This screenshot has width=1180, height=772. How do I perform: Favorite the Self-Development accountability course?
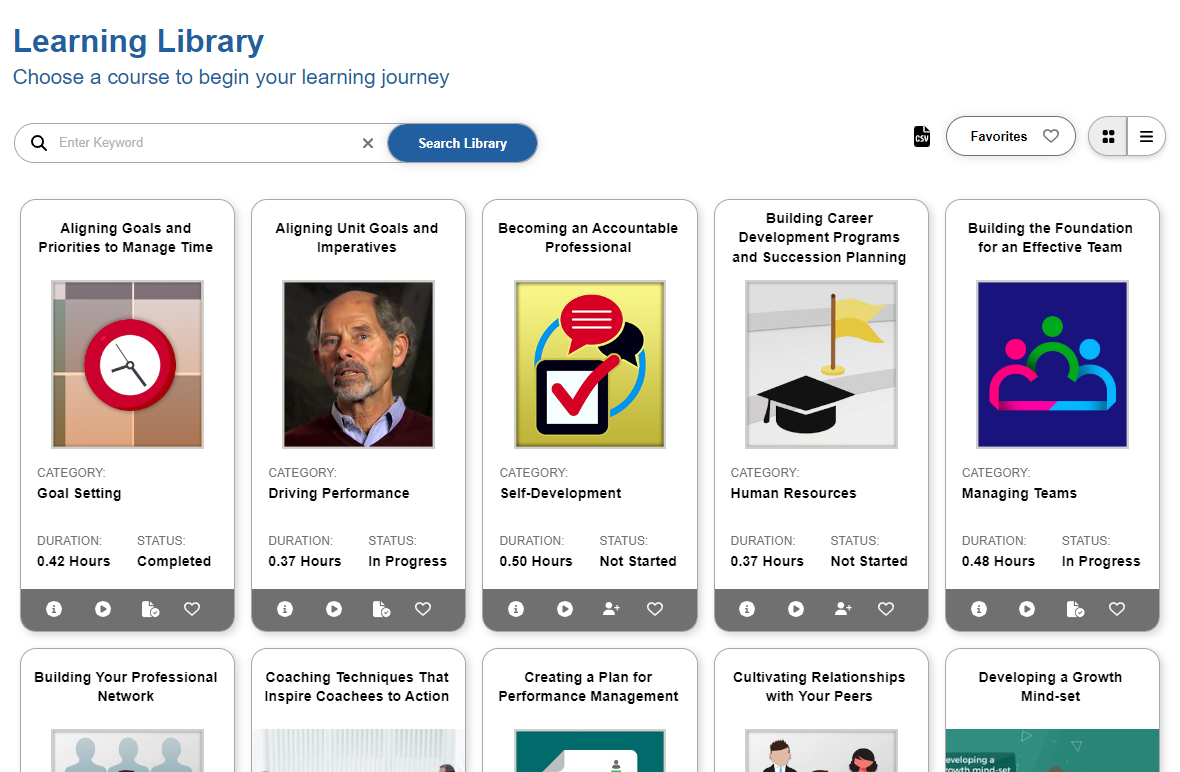point(654,608)
